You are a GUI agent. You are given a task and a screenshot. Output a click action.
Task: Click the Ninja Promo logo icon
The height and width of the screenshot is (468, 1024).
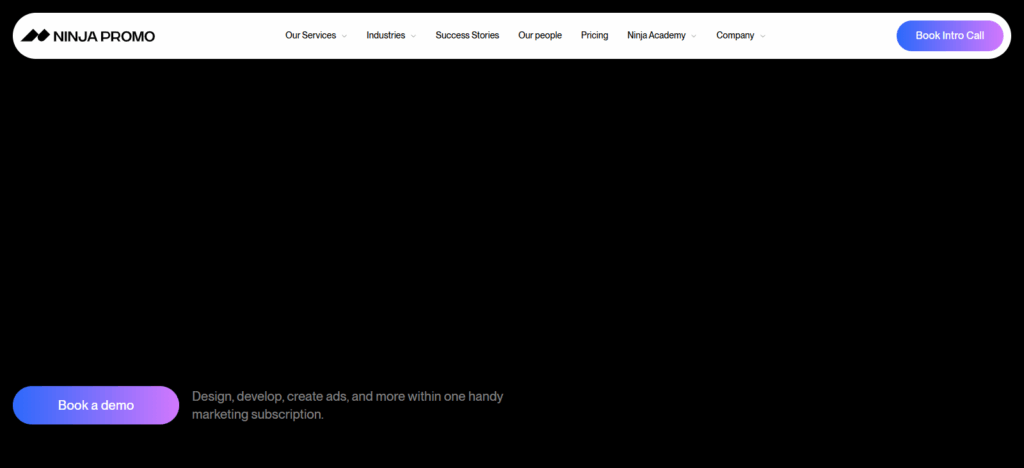click(x=35, y=36)
